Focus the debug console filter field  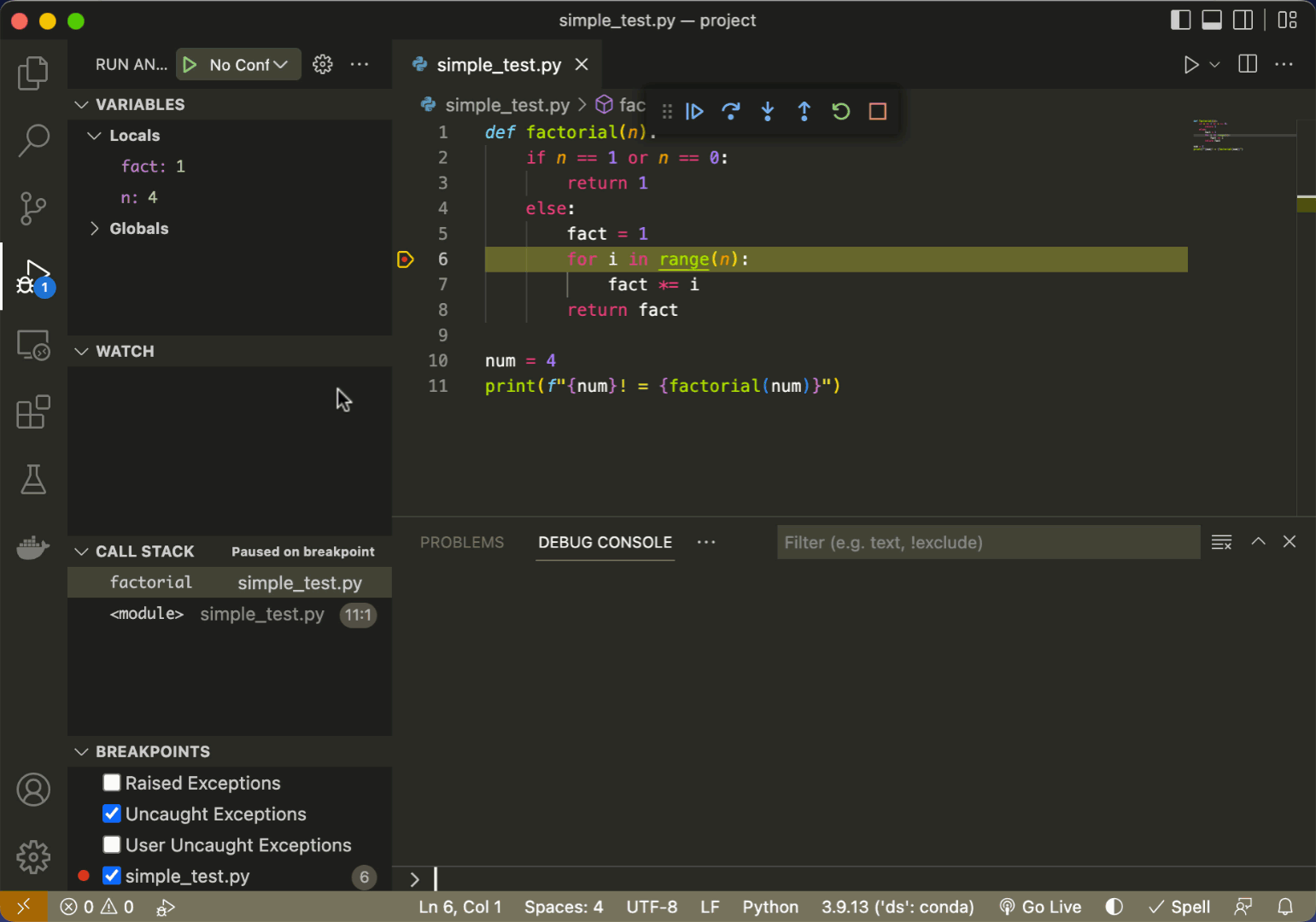[988, 542]
